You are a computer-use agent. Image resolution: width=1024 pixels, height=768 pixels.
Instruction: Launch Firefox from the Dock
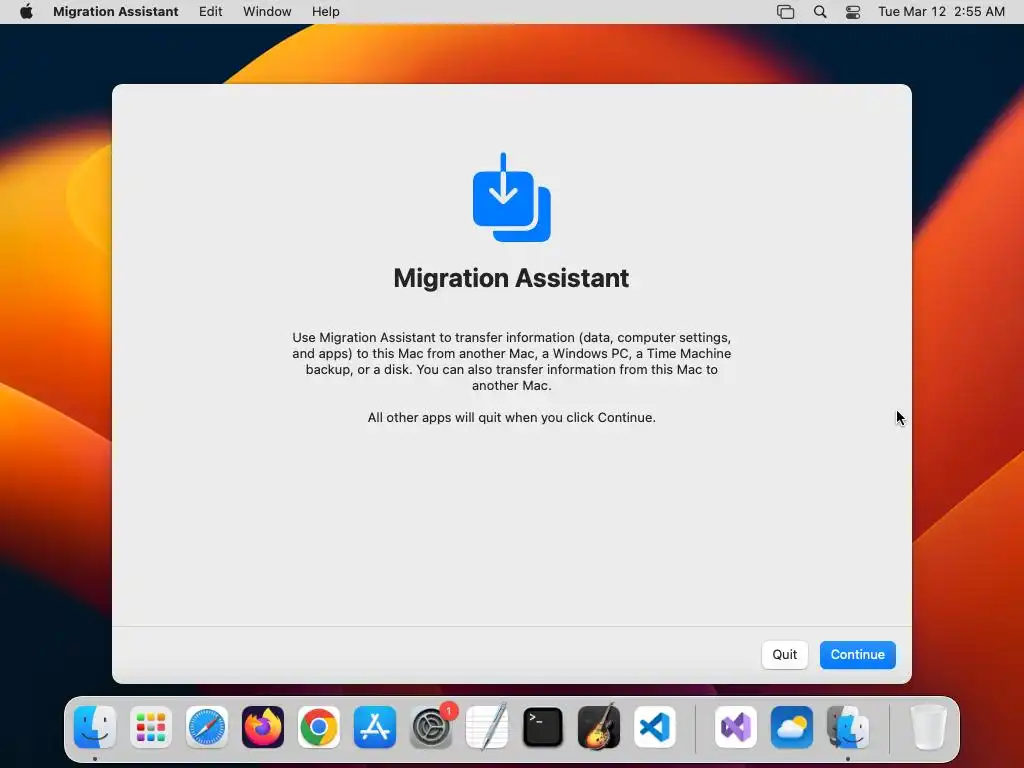click(x=263, y=727)
